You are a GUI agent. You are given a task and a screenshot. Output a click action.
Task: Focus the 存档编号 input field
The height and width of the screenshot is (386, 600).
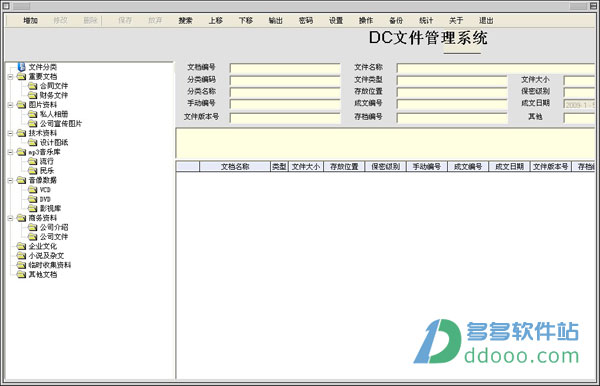pyautogui.click(x=452, y=118)
